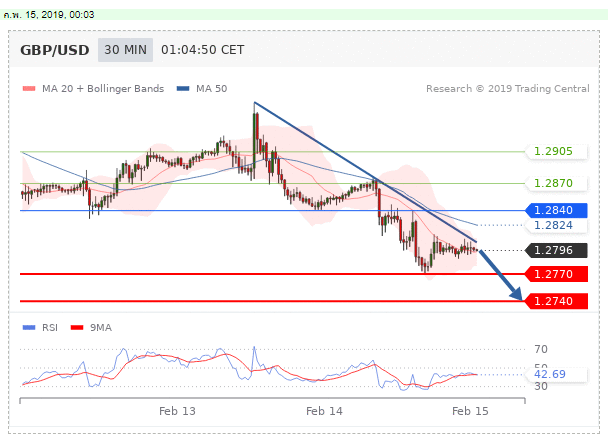Click the Thai date header 15, 2019, 00:03
This screenshot has height=443, width=608.
pos(49,15)
